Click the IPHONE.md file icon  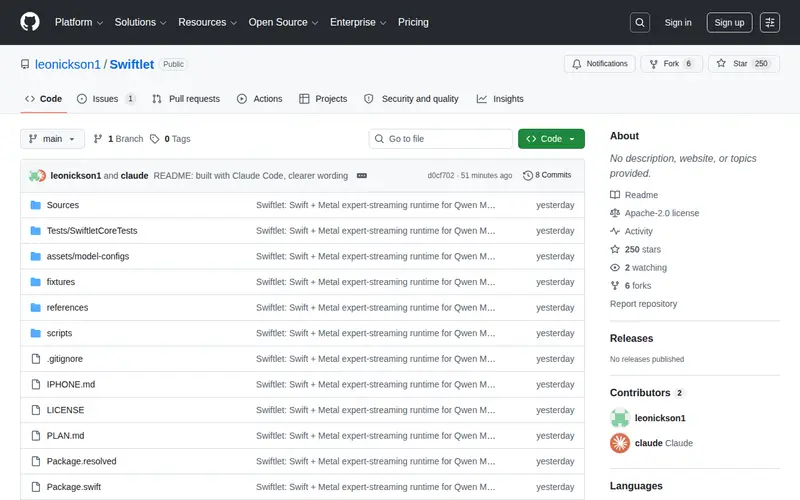(36, 384)
